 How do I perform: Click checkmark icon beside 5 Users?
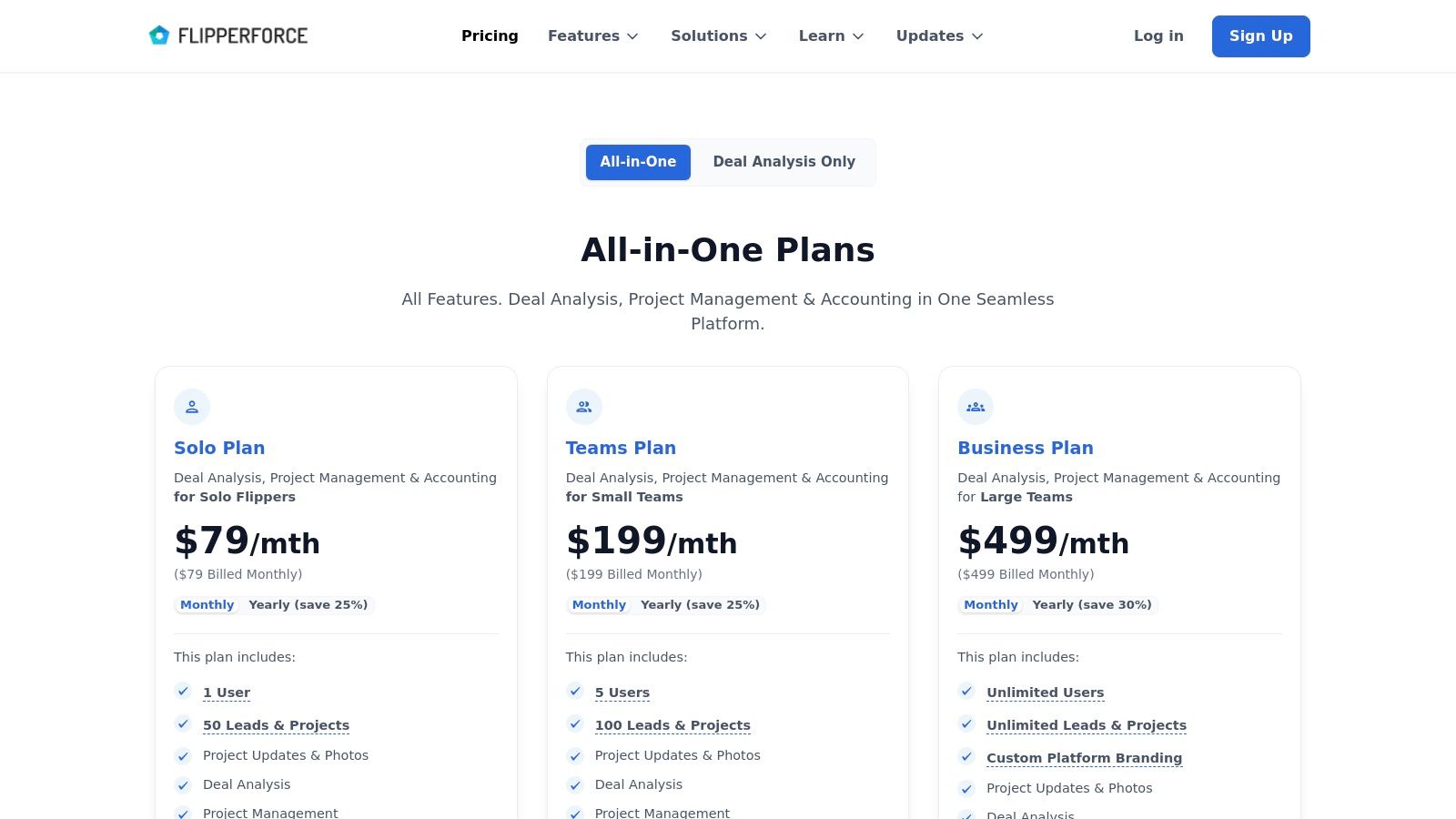tap(575, 692)
